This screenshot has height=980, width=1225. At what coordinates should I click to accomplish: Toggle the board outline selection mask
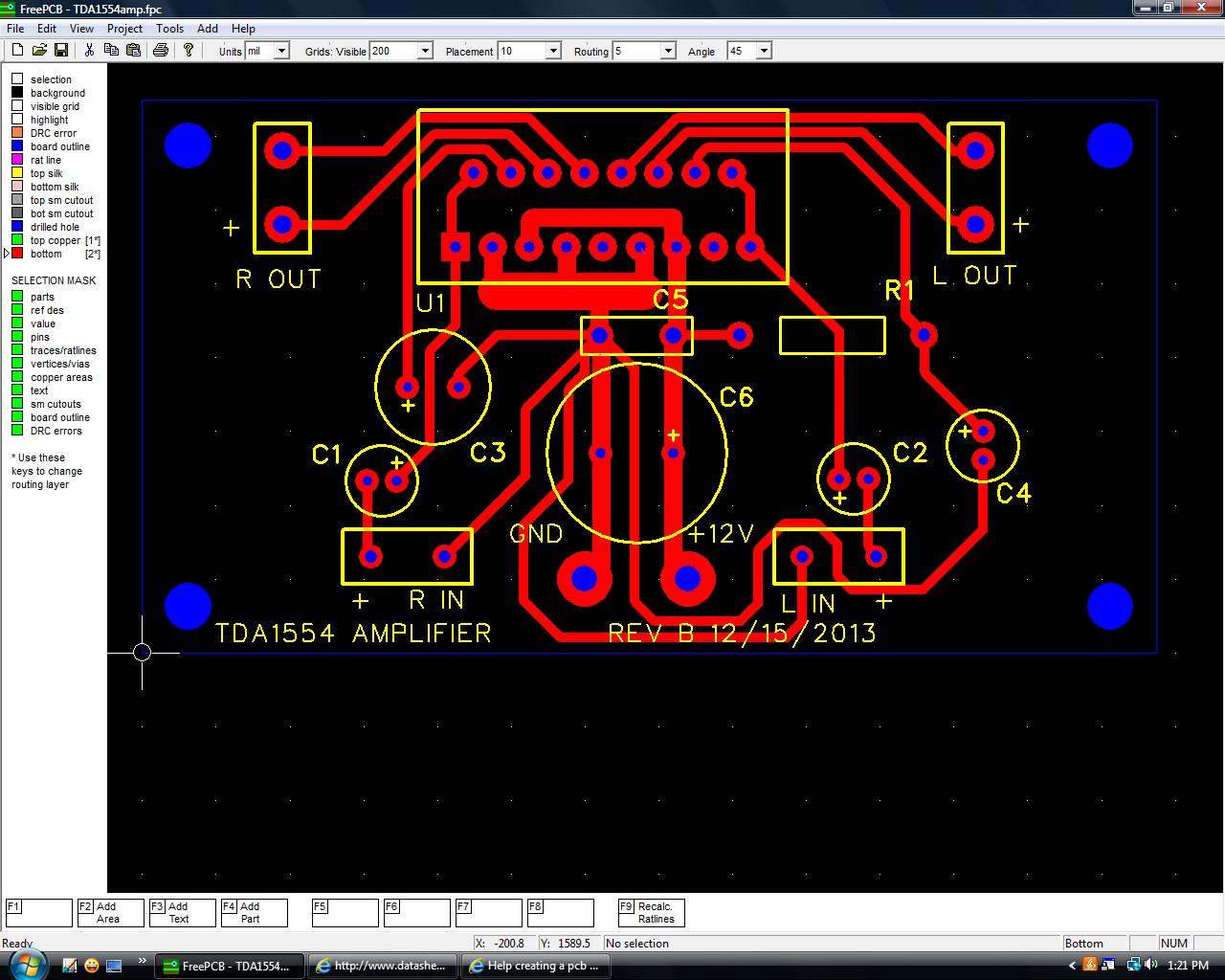pos(17,417)
